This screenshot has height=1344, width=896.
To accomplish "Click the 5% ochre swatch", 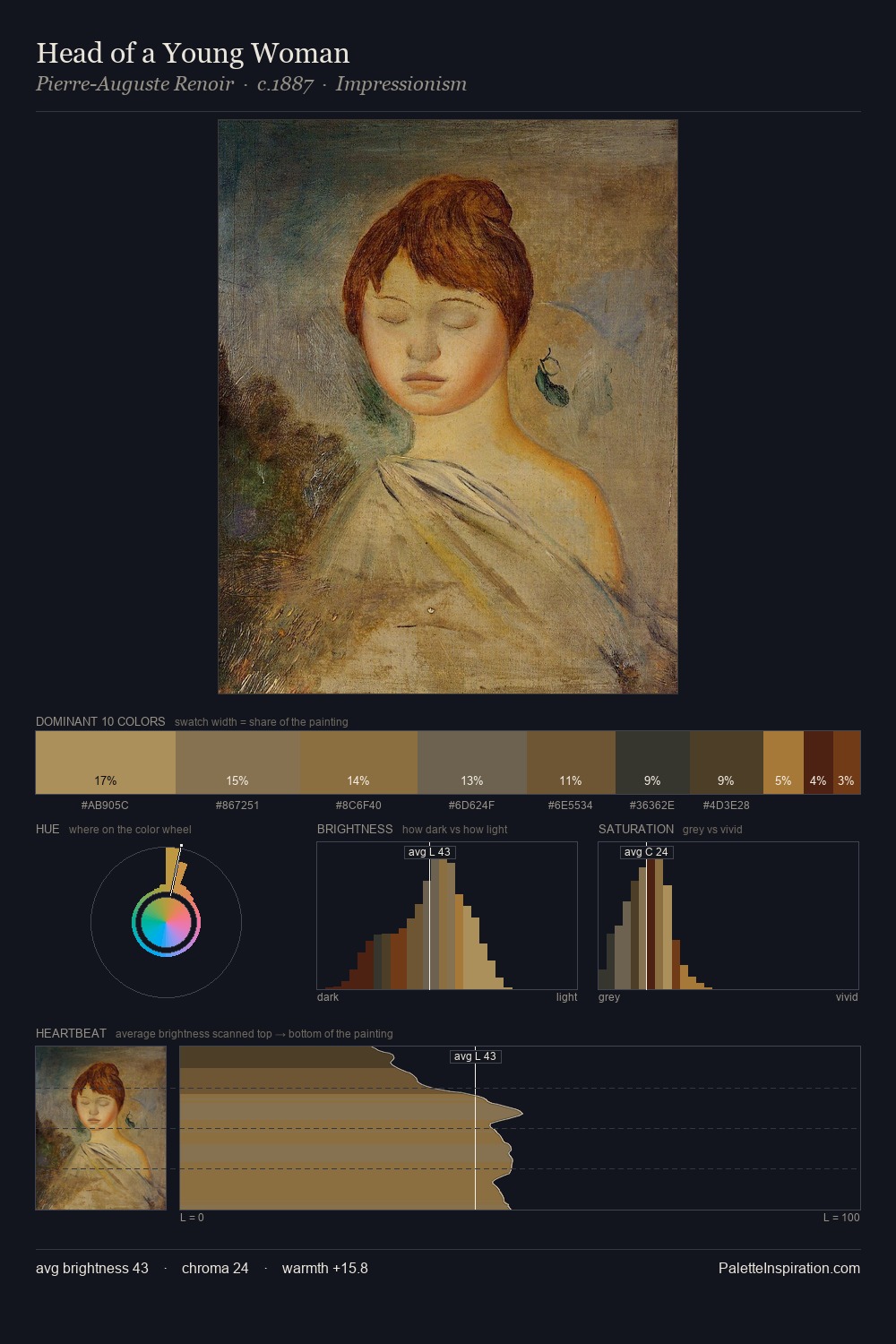I will 783,762.
